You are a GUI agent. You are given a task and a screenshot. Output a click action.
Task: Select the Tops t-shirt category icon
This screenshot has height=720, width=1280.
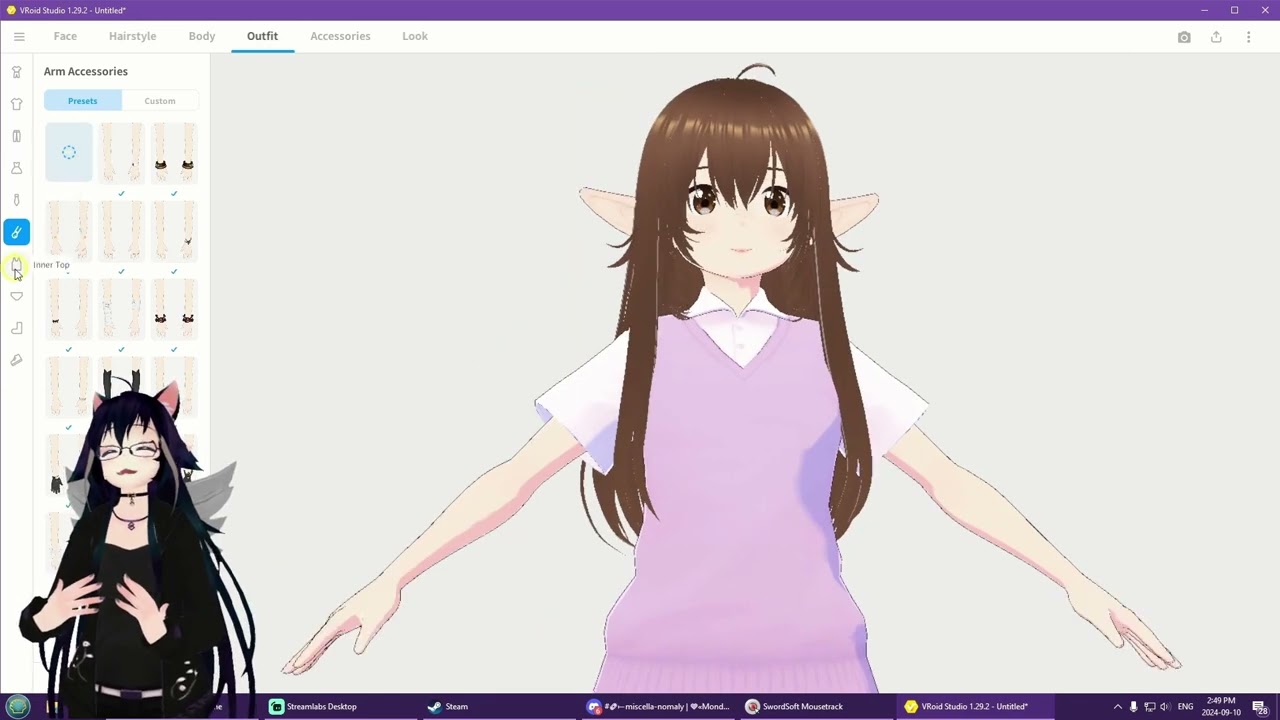pyautogui.click(x=16, y=104)
